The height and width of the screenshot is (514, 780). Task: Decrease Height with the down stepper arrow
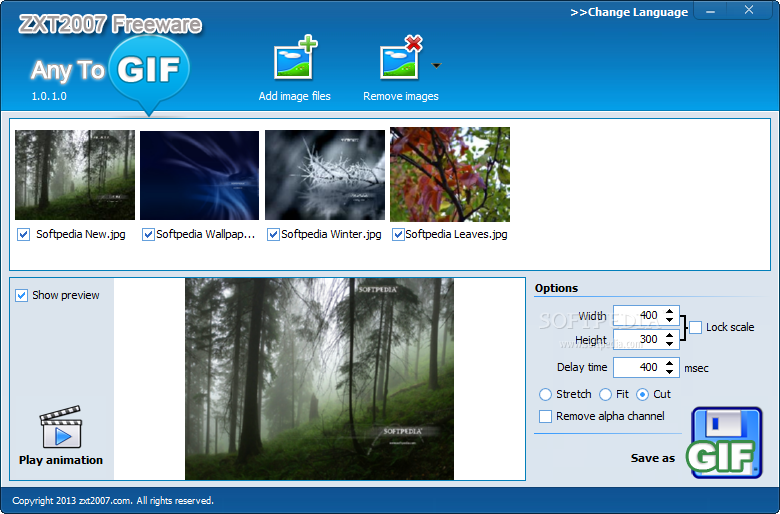[x=670, y=344]
